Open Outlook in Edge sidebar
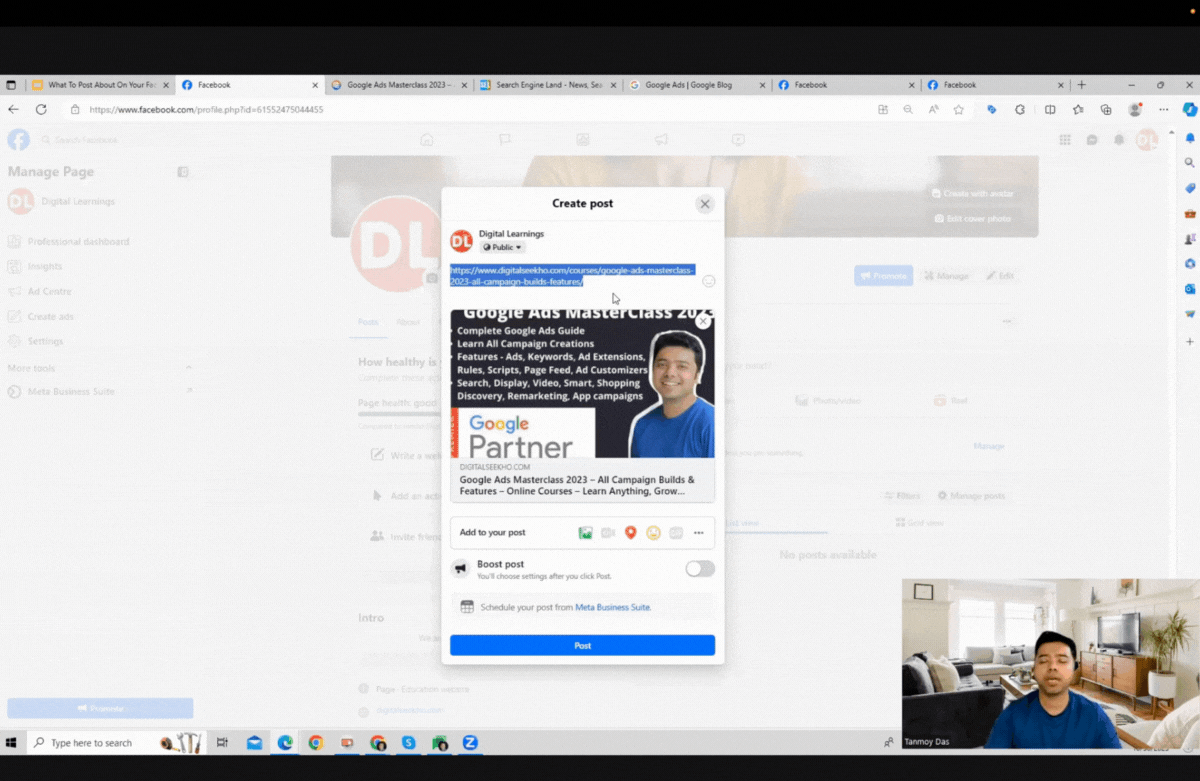Image resolution: width=1200 pixels, height=781 pixels. [1190, 289]
